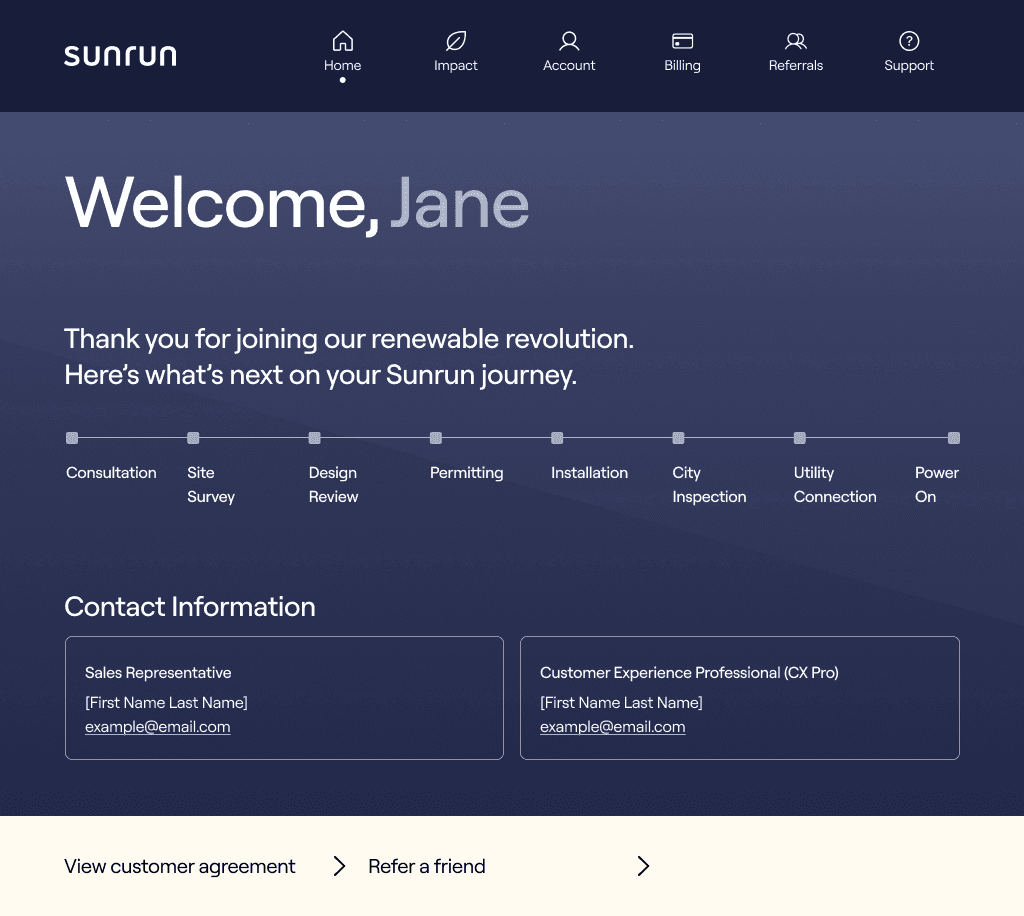Click the Installation step label

[590, 473]
